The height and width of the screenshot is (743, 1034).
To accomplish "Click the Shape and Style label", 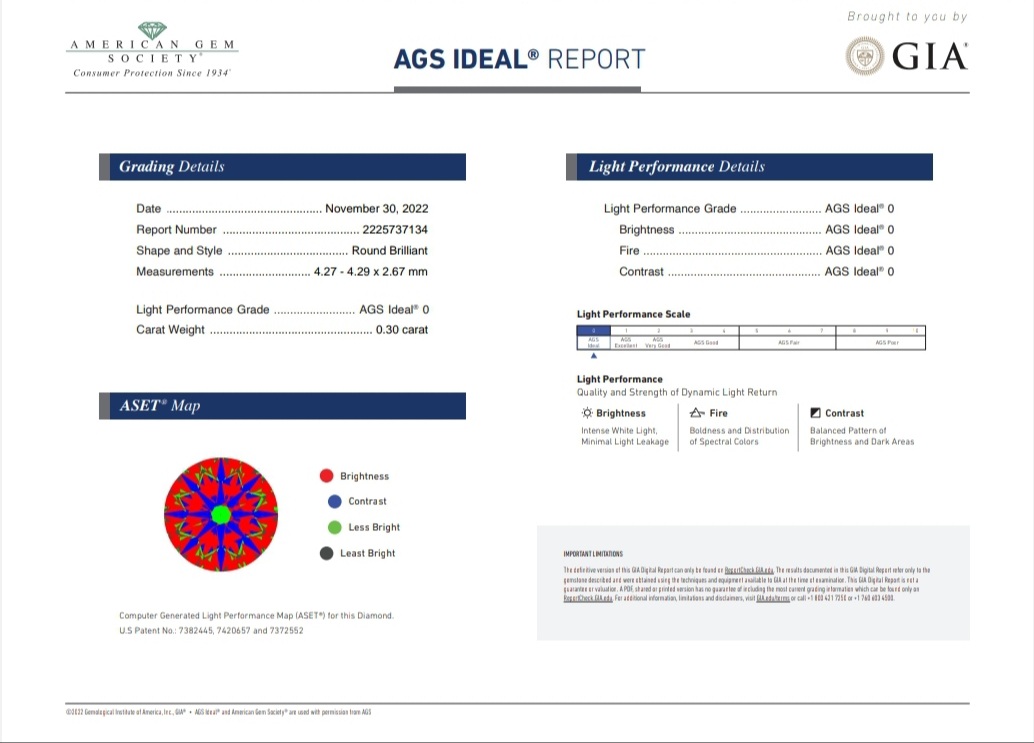I will coord(179,251).
